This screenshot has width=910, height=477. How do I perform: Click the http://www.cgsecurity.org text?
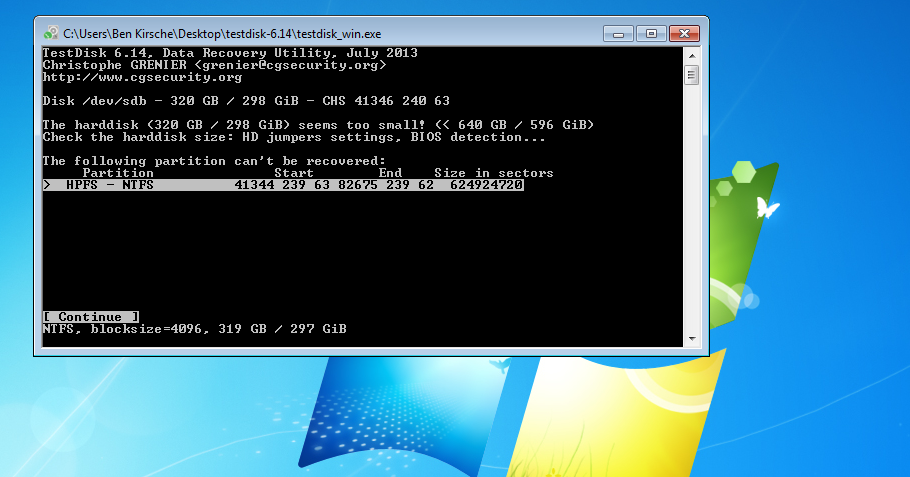point(142,77)
